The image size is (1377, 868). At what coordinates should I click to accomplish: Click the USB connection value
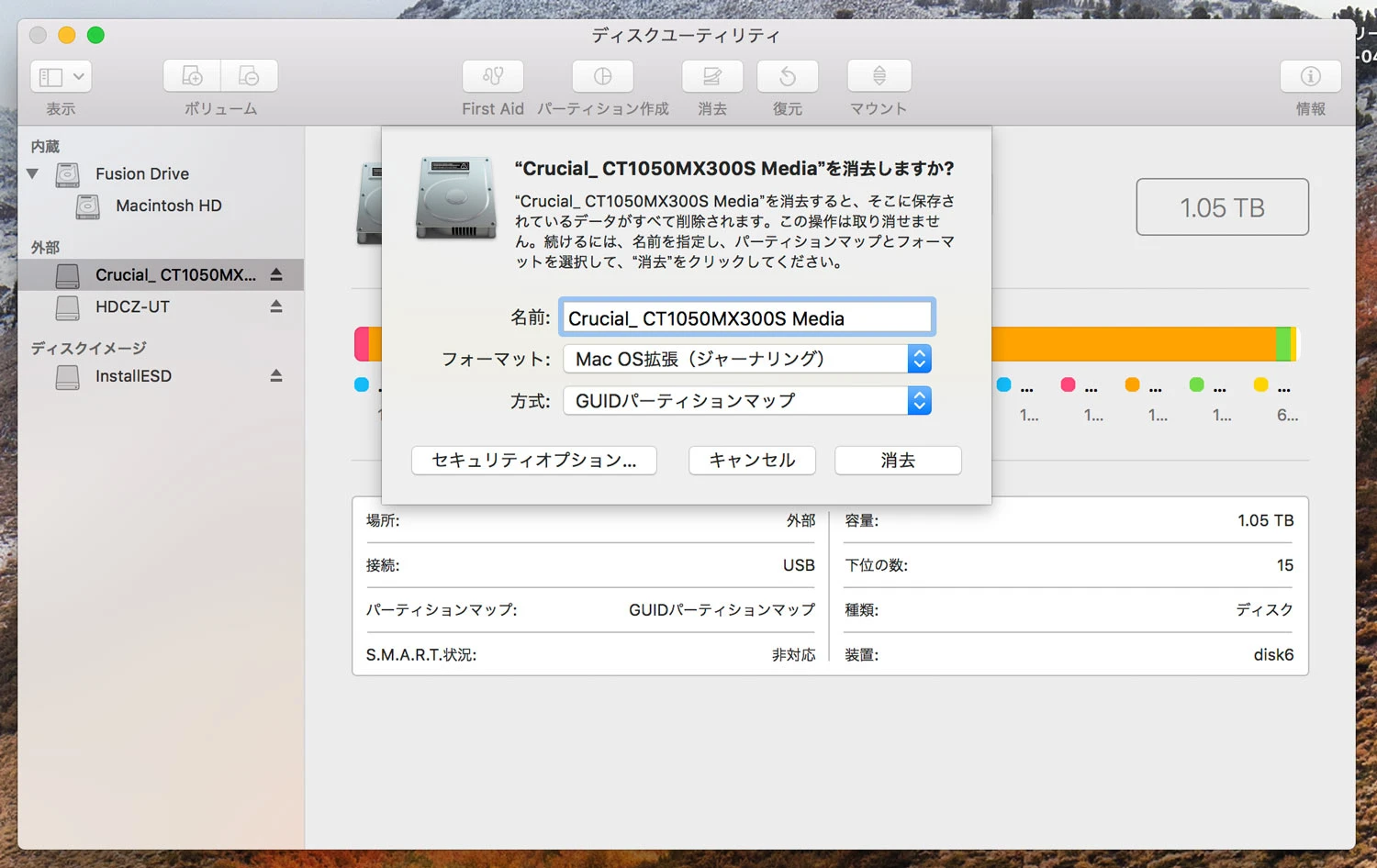click(799, 565)
